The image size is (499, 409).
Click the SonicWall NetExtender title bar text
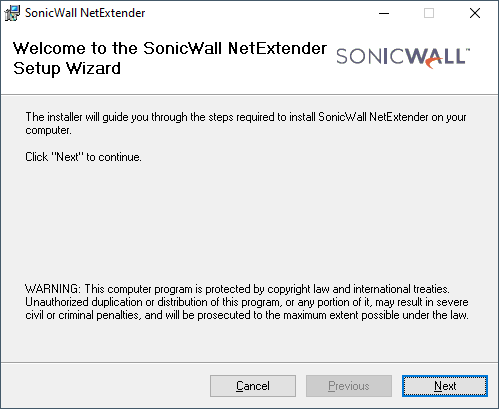coord(85,13)
